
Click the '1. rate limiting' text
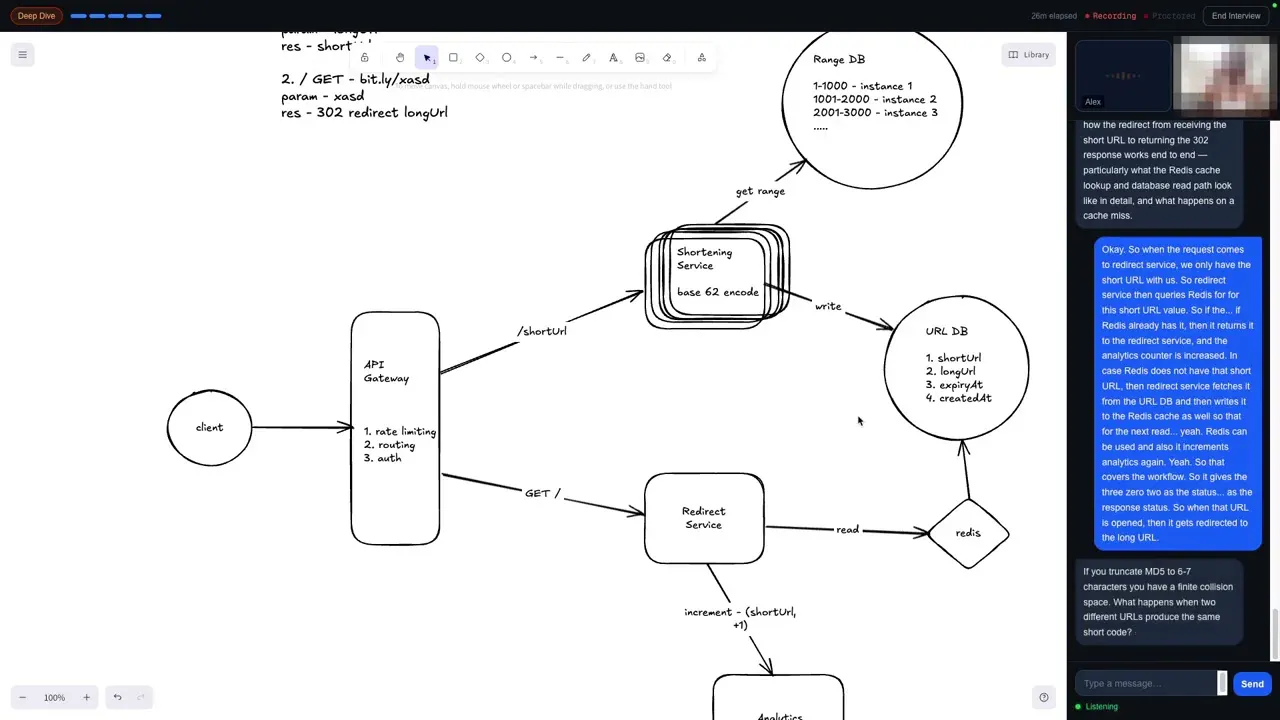click(400, 431)
